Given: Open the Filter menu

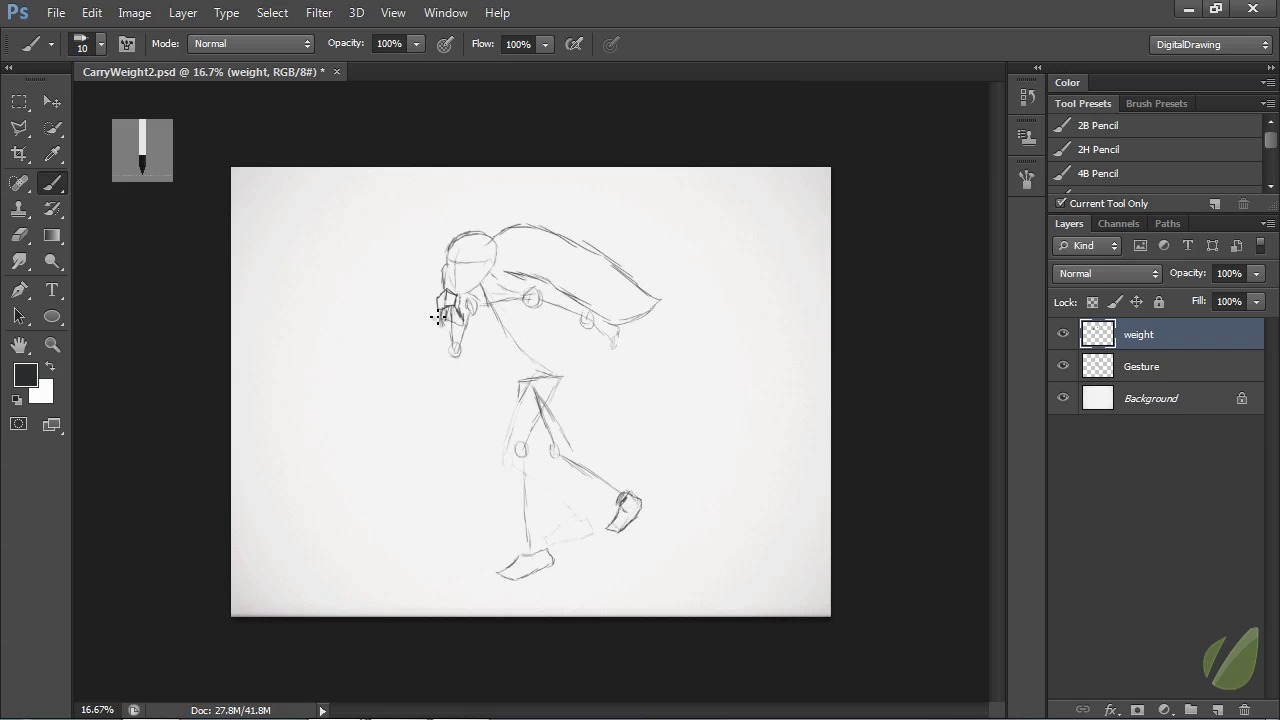Looking at the screenshot, I should tap(319, 13).
